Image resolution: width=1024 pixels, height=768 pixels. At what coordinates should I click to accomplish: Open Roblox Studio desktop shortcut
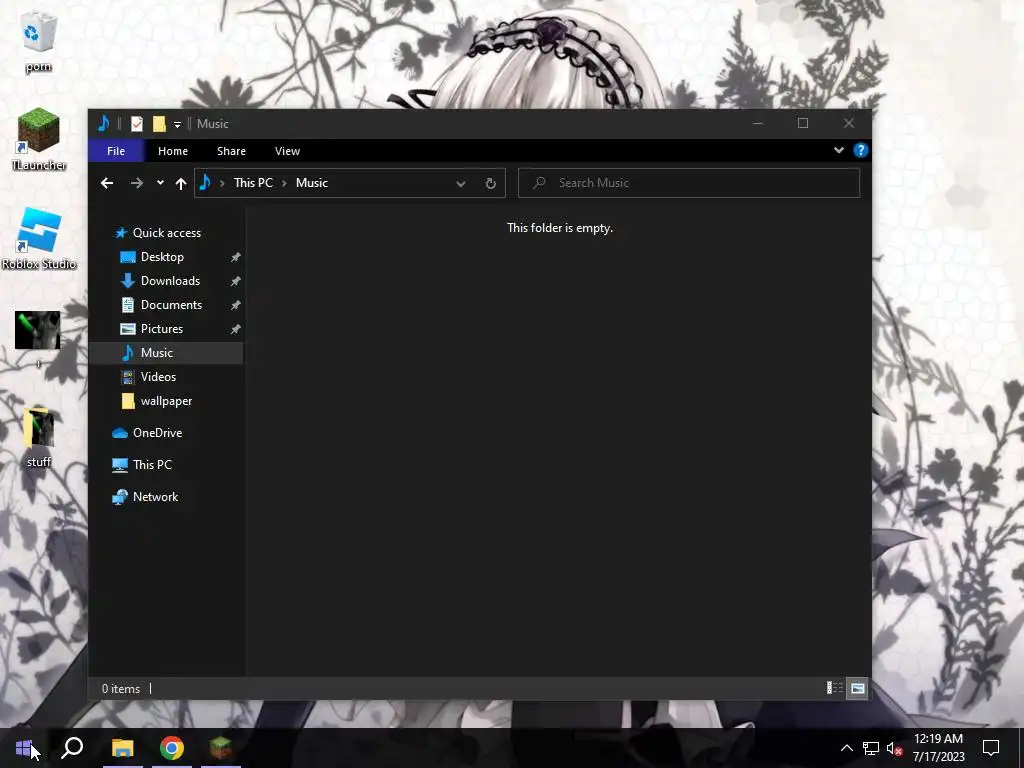(39, 239)
